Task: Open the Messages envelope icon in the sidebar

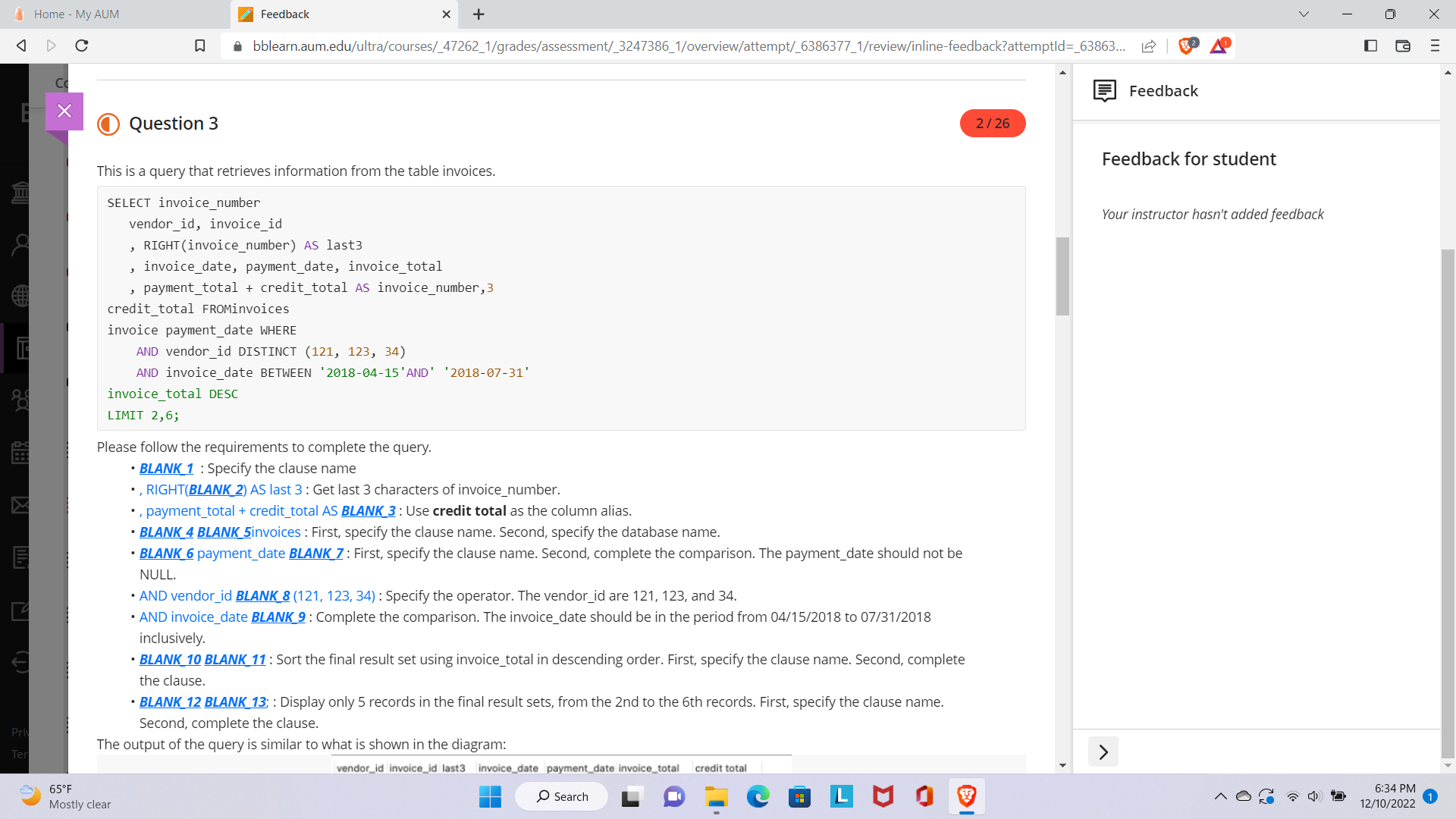Action: (21, 505)
